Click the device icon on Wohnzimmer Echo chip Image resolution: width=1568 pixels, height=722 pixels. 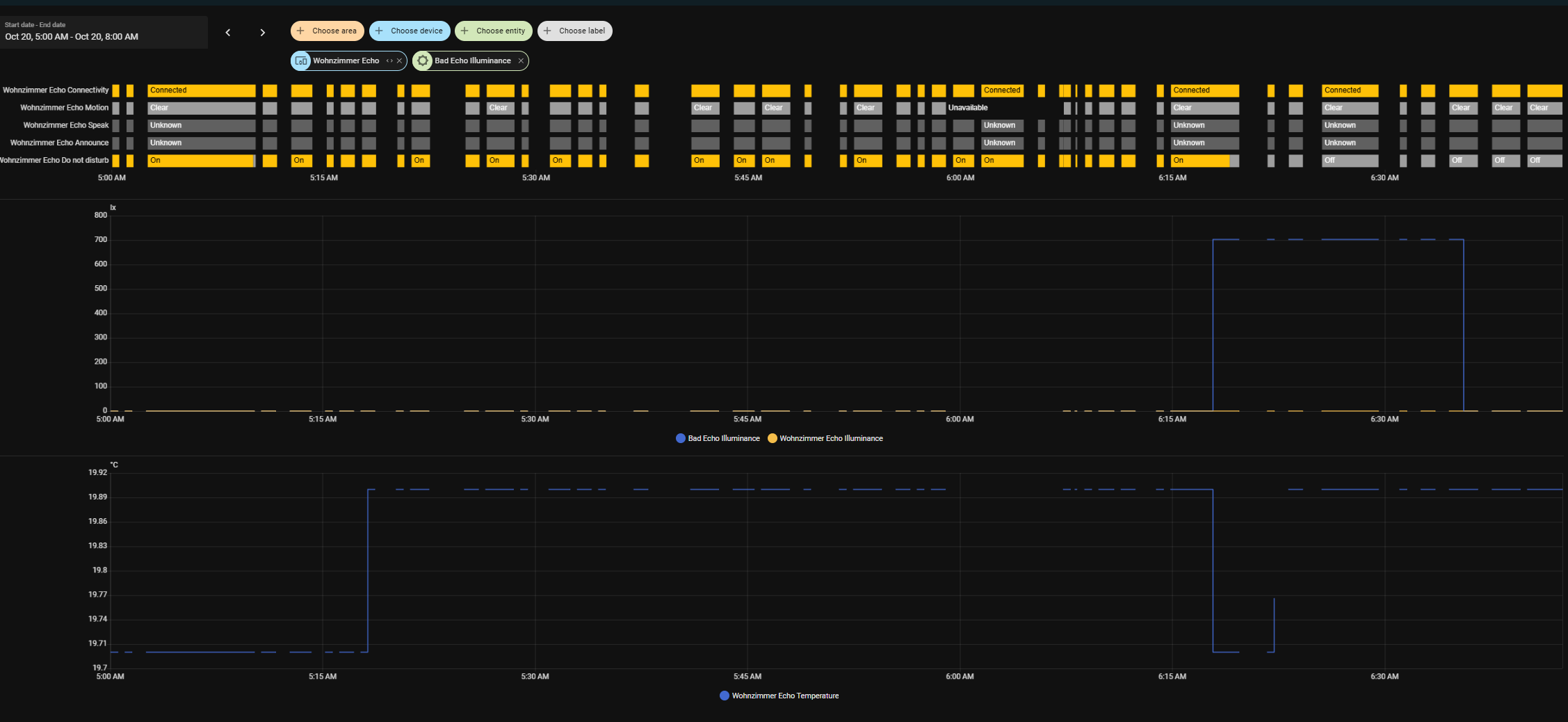click(x=301, y=61)
